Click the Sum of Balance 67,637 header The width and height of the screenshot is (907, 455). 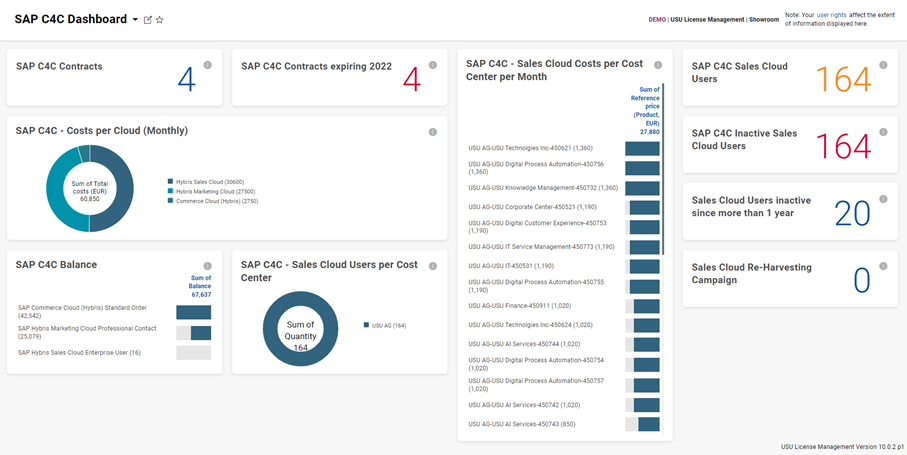[x=201, y=286]
